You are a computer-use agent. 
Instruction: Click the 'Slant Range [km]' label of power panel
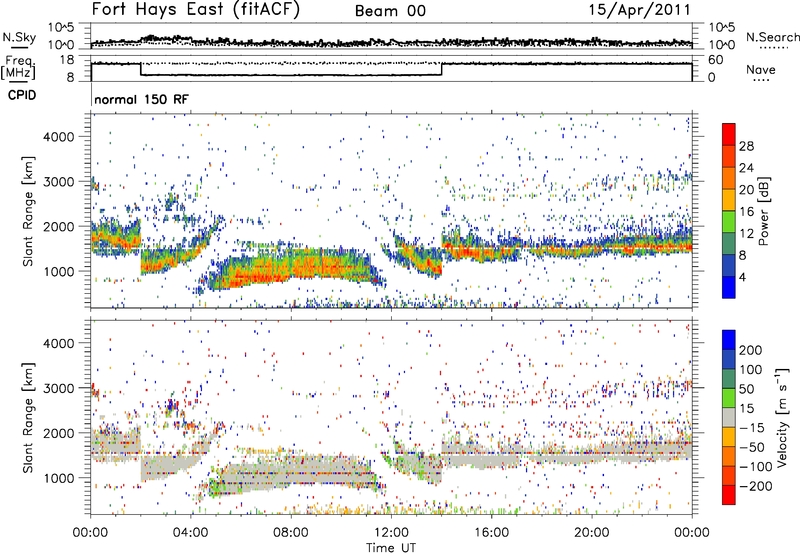click(x=28, y=211)
